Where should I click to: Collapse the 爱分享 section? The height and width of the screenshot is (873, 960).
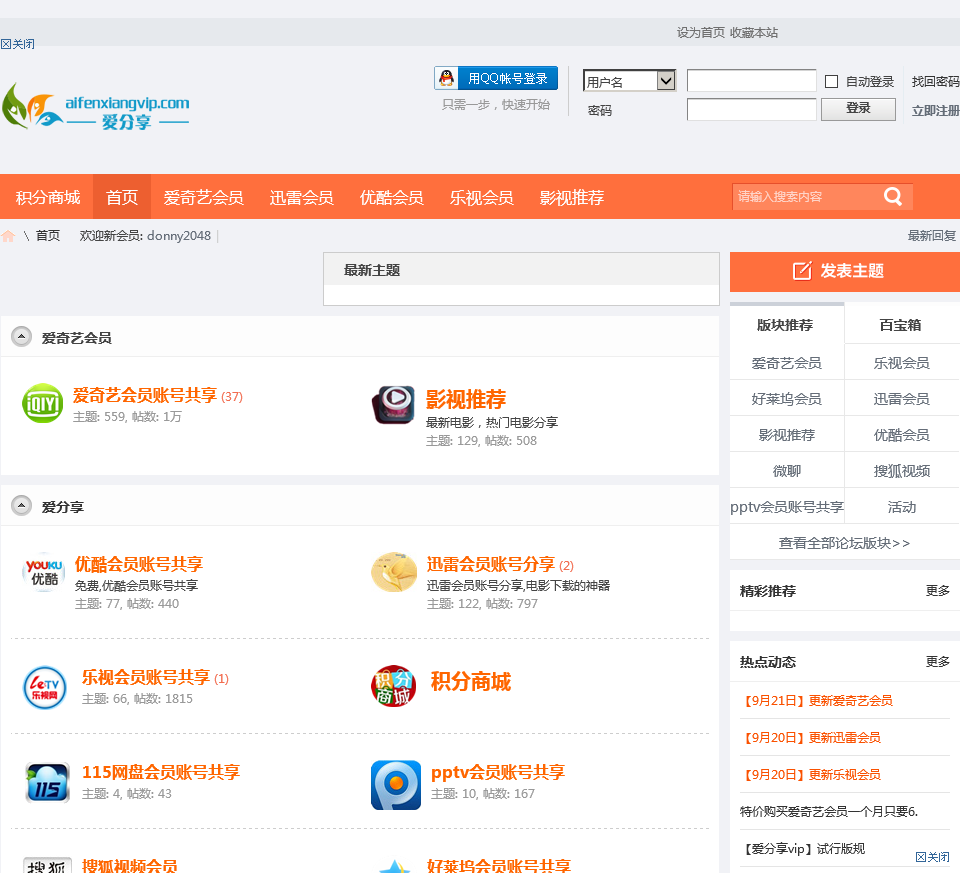click(x=21, y=505)
